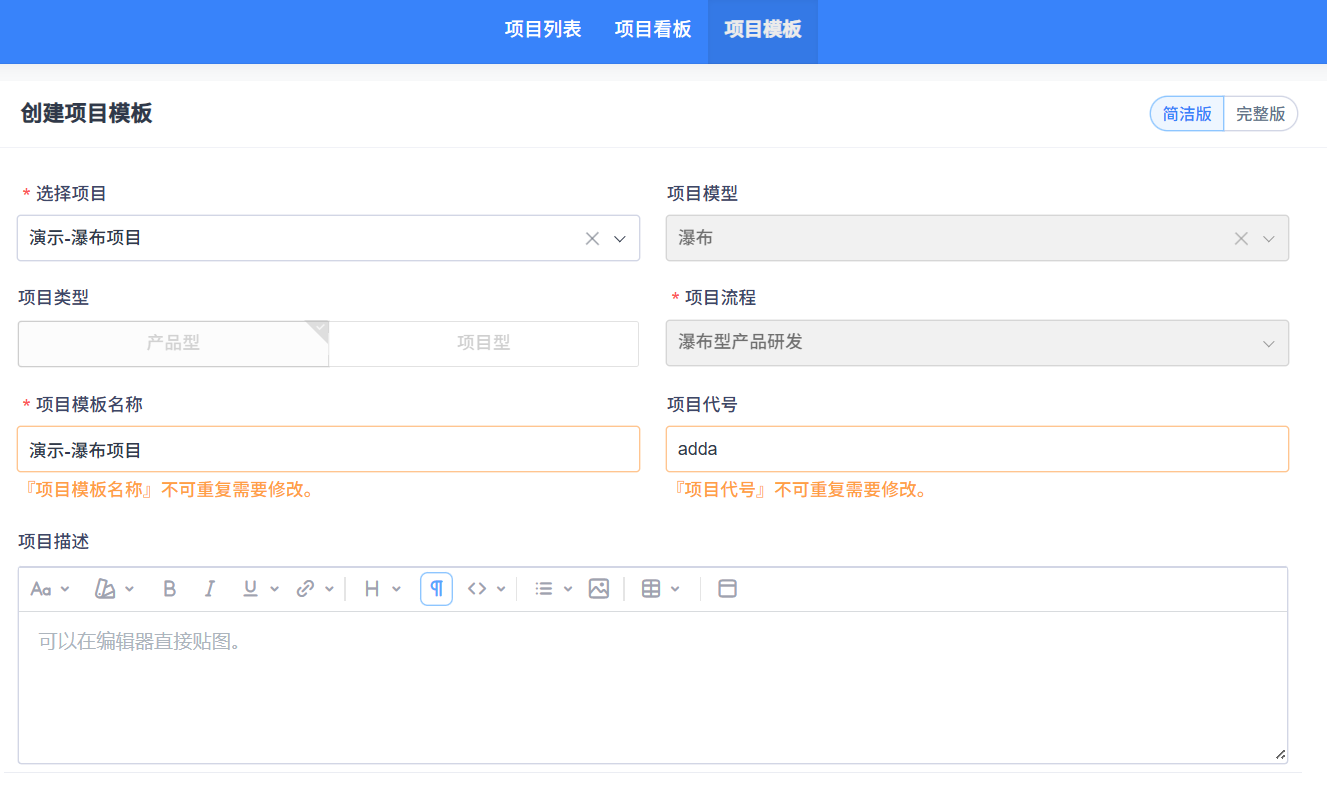Expand the 选择项目 dropdown arrow

click(x=619, y=239)
